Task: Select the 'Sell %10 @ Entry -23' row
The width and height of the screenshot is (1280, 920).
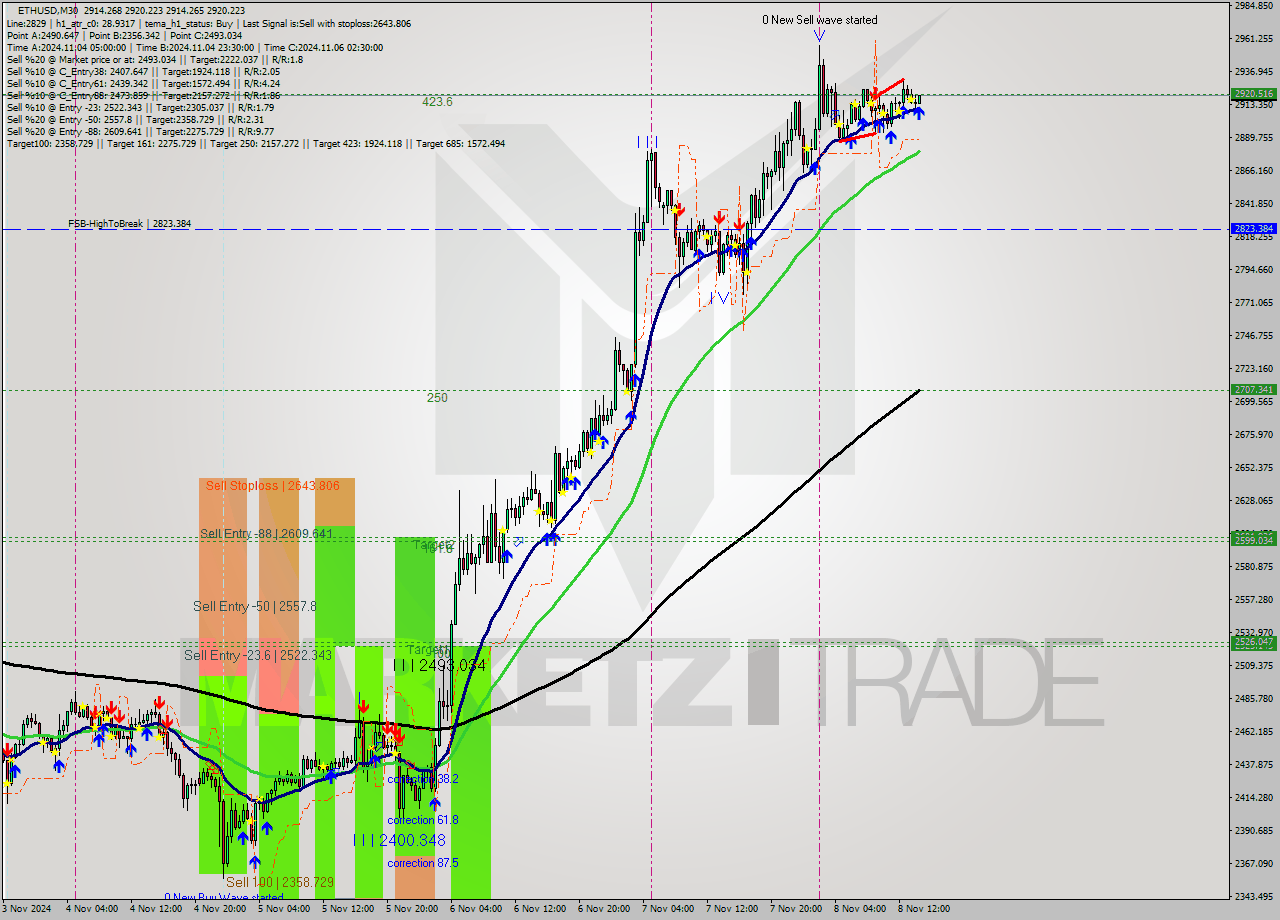Action: tap(140, 107)
